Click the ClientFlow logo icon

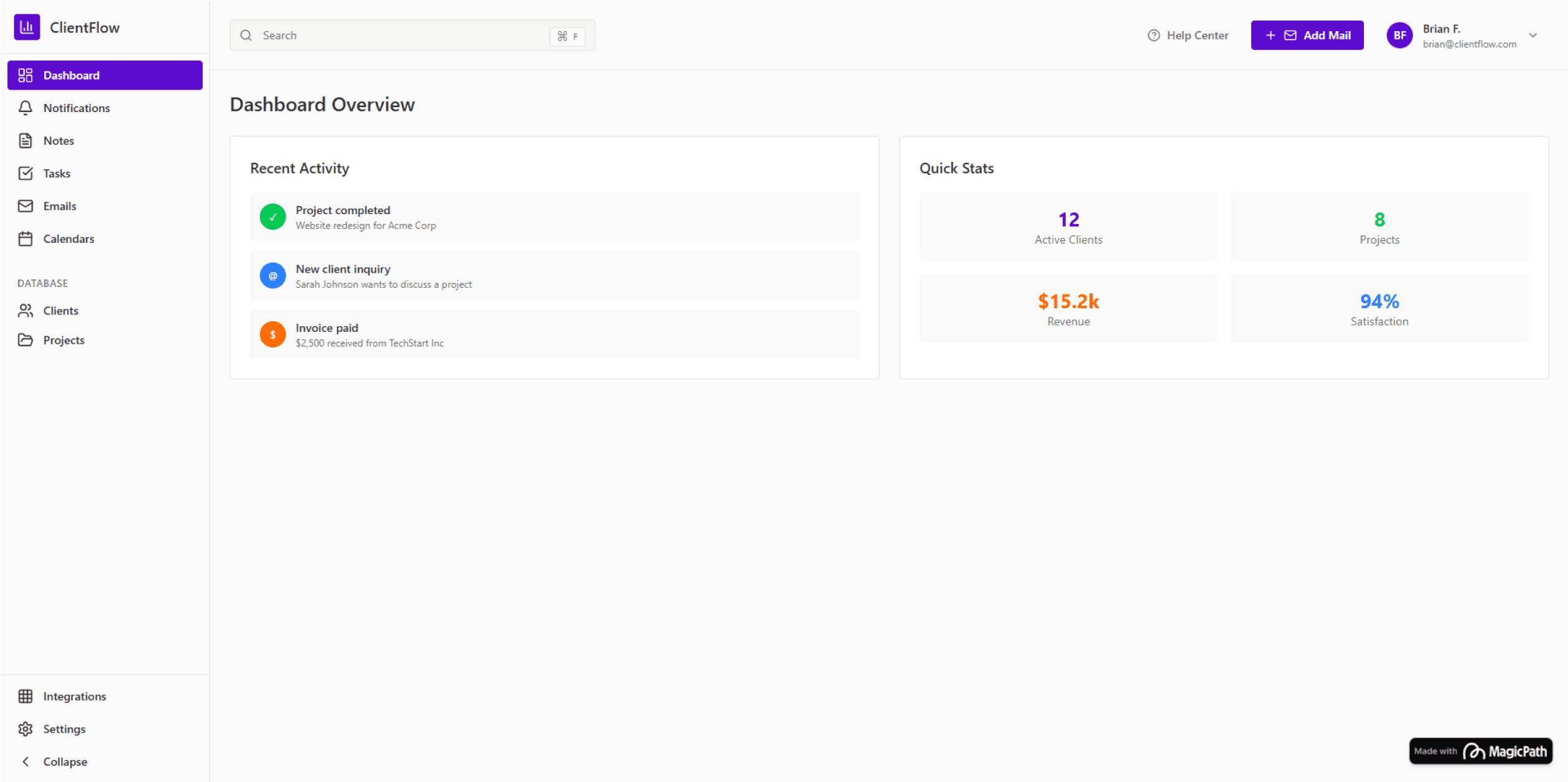(27, 27)
